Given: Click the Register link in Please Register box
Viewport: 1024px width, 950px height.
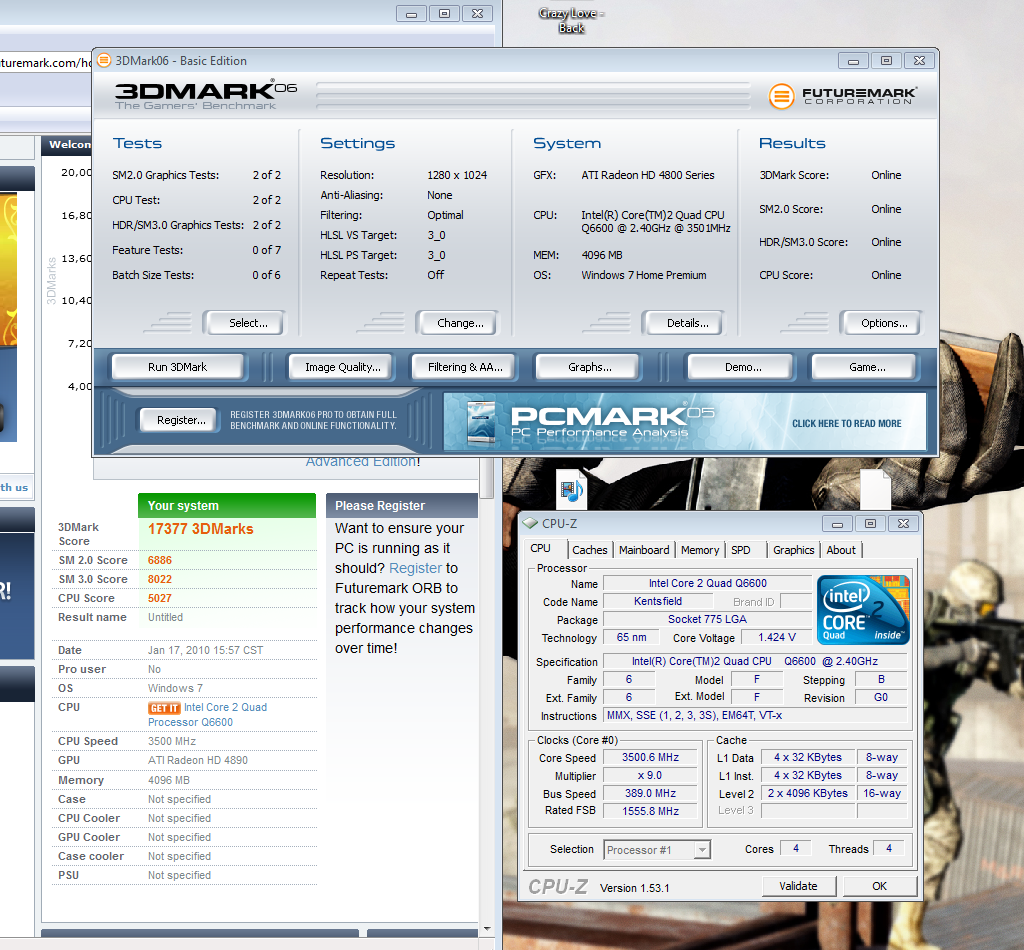Looking at the screenshot, I should tap(415, 568).
